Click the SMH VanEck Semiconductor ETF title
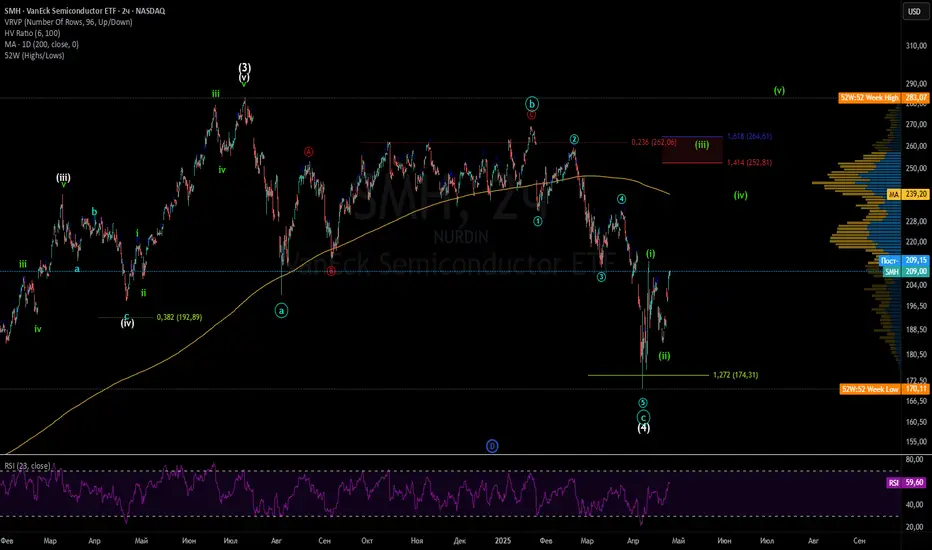 pyautogui.click(x=85, y=11)
